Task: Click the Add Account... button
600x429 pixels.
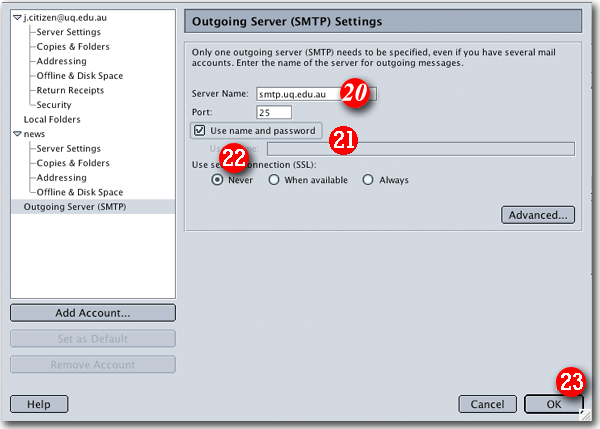Action: [x=92, y=313]
